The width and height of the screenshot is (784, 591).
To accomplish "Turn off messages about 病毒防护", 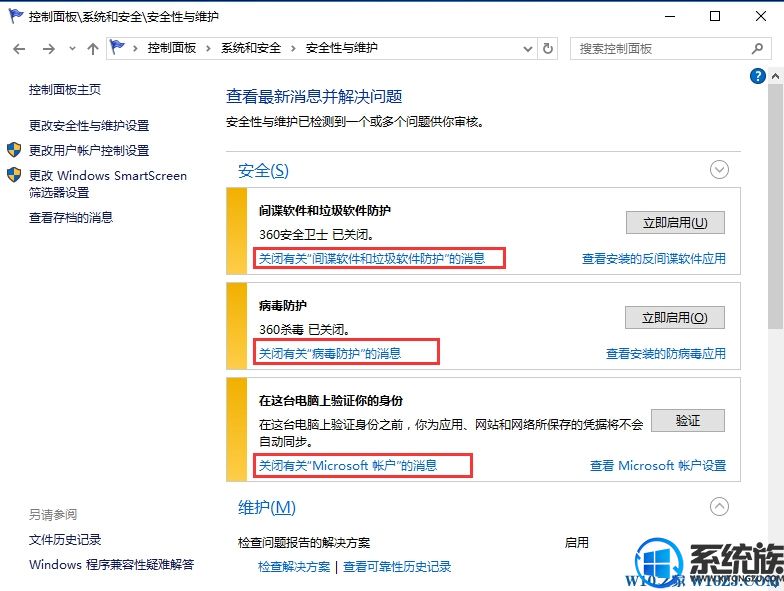I will pos(330,354).
